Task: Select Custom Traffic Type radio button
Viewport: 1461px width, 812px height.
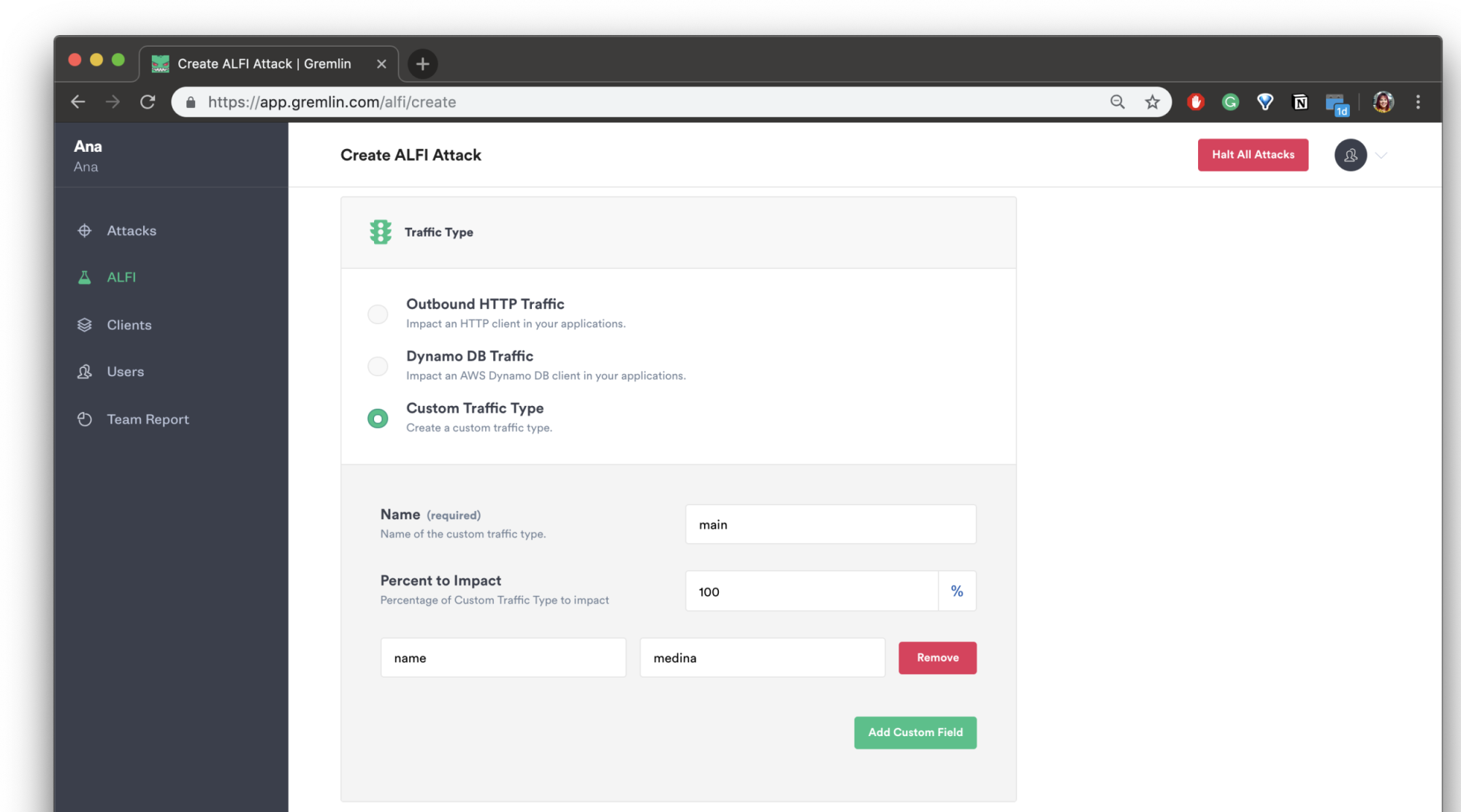Action: [x=378, y=418]
